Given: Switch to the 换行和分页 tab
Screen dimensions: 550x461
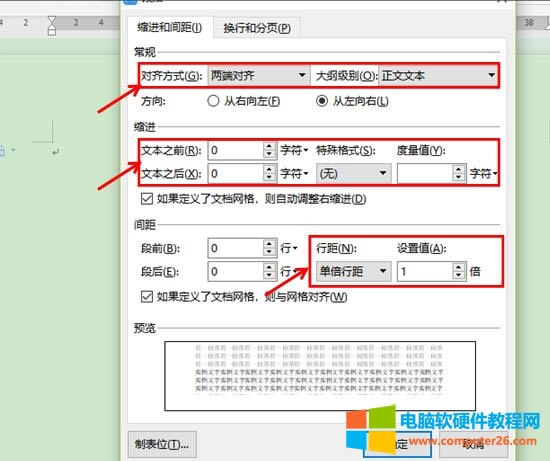Looking at the screenshot, I should point(257,28).
